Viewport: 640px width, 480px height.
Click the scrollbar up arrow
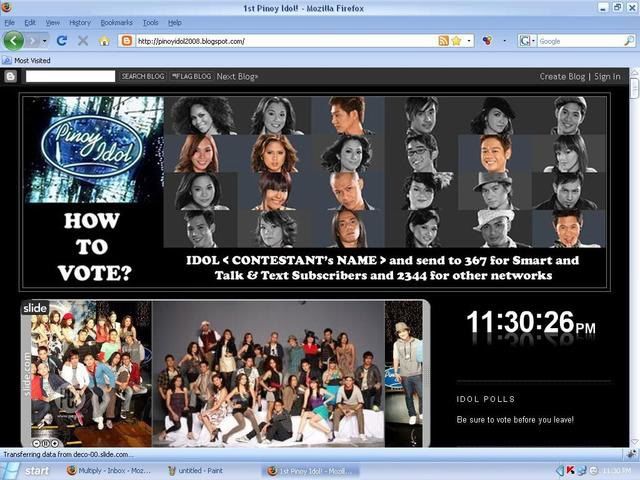[x=635, y=72]
